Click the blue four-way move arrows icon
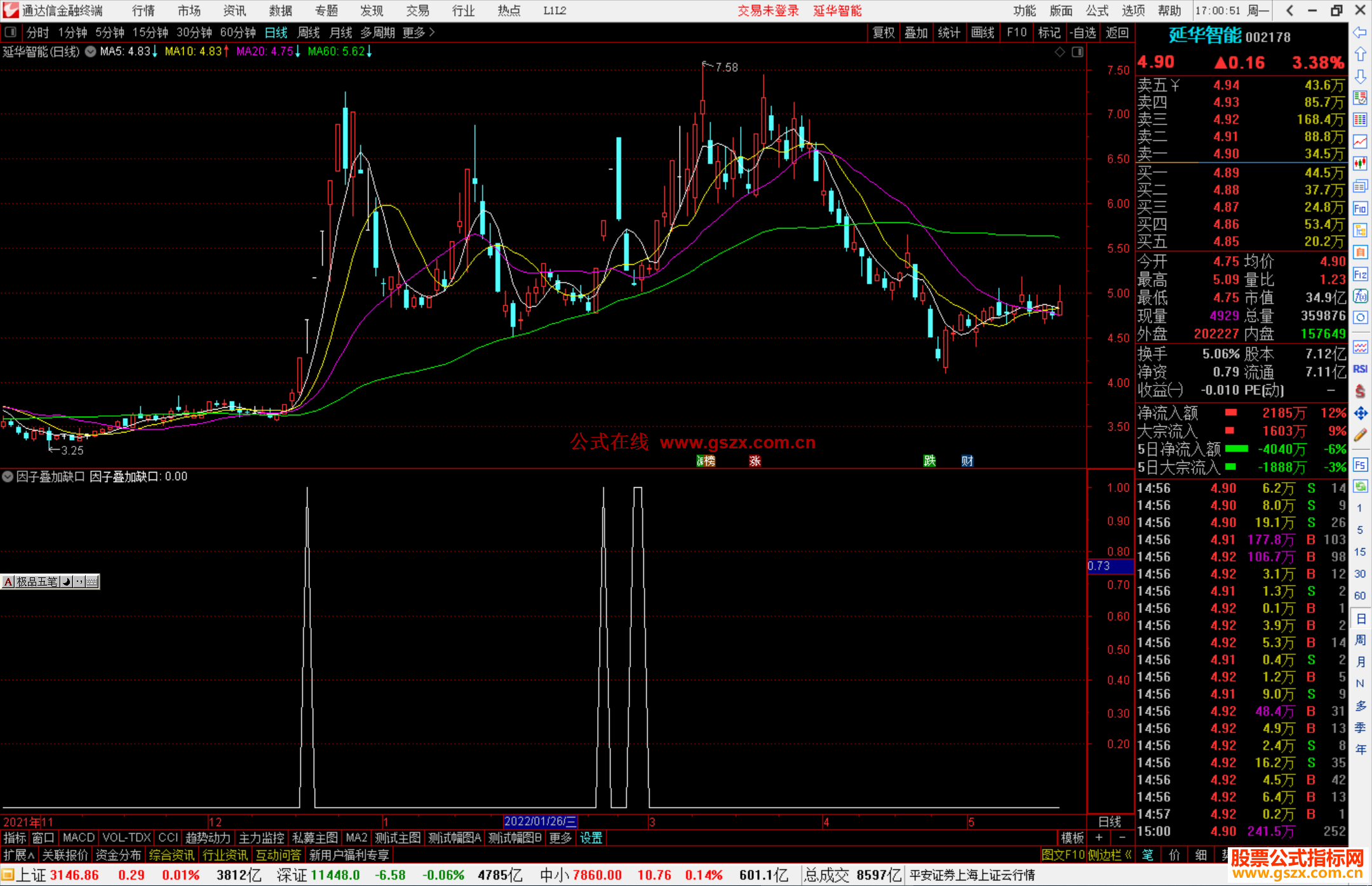 pyautogui.click(x=1360, y=413)
